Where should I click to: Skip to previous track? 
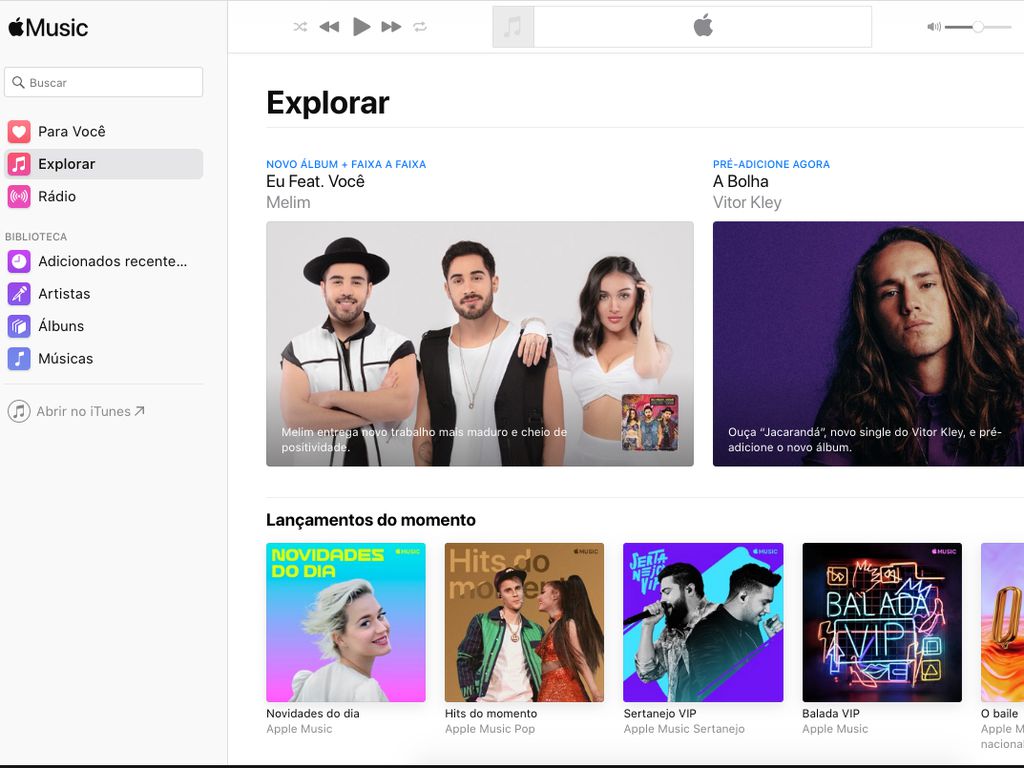click(x=330, y=27)
